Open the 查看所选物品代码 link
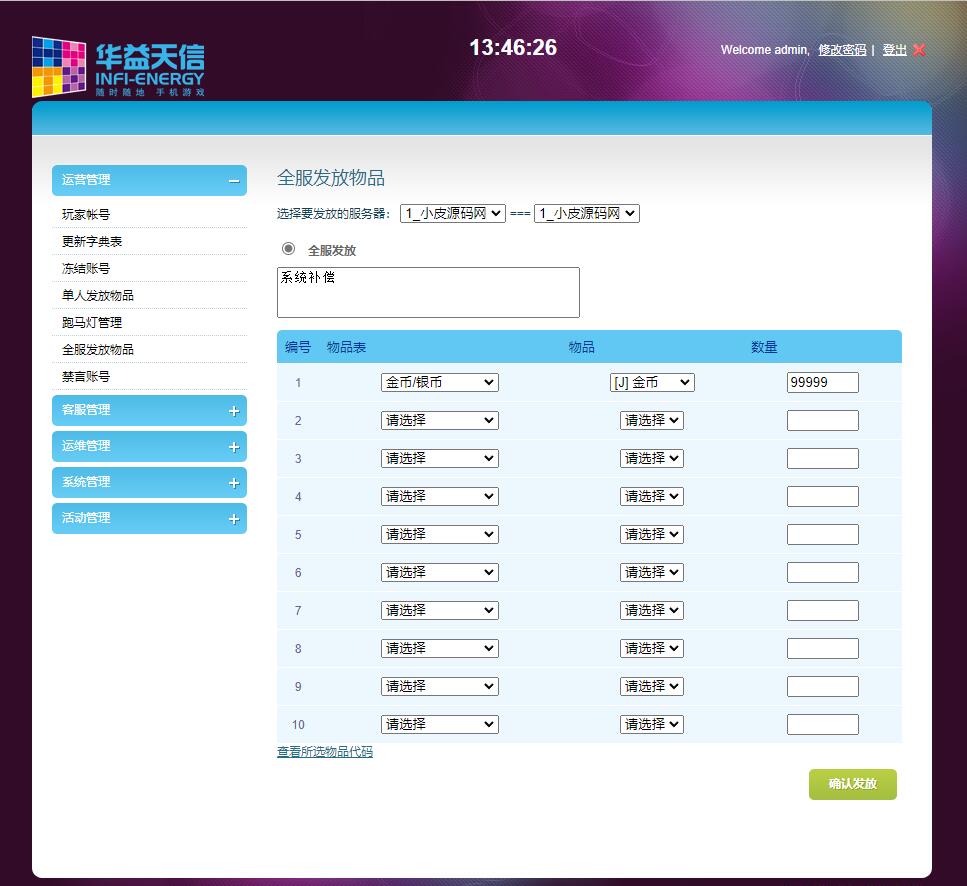 pyautogui.click(x=324, y=751)
